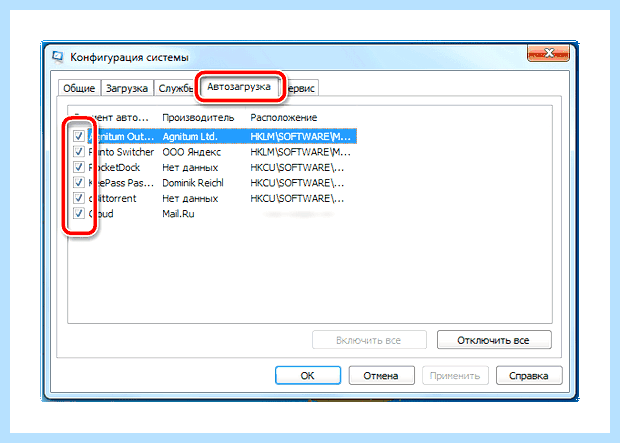Uncheck the Cloud Mail.Ru startup checkbox
Viewport: 620px width, 443px height.
tap(79, 214)
